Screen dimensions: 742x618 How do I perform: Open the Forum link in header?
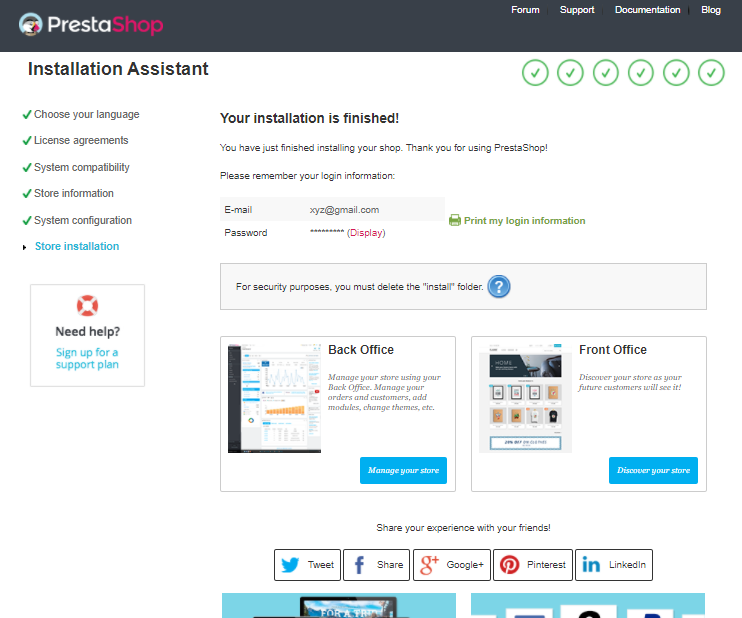525,10
